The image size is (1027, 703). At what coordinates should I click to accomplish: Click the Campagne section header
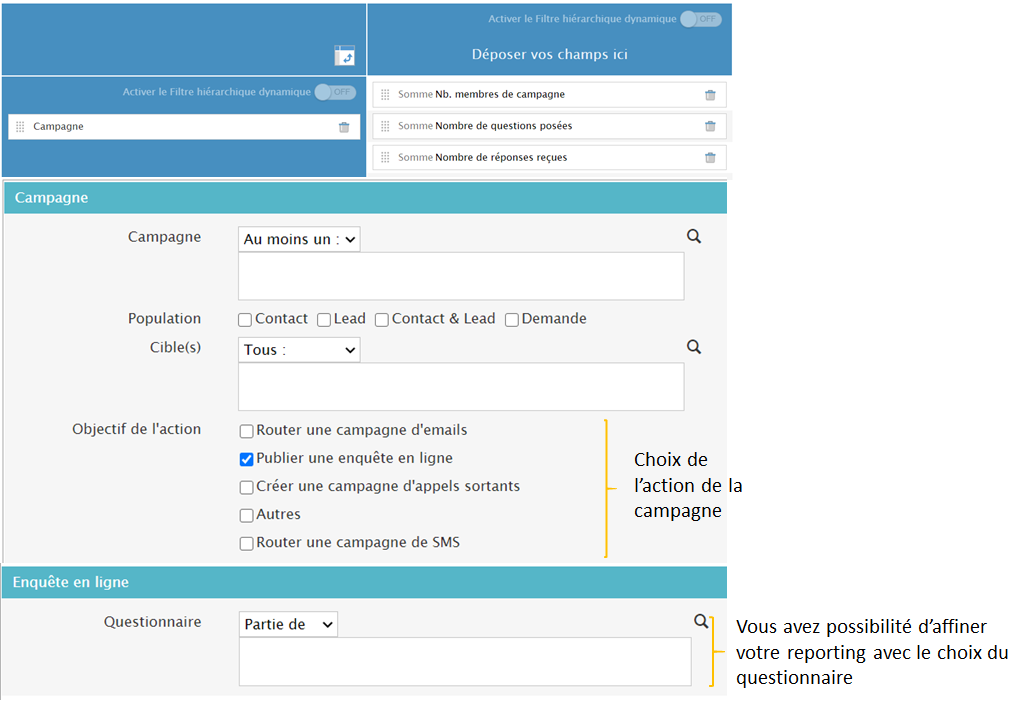(365, 198)
